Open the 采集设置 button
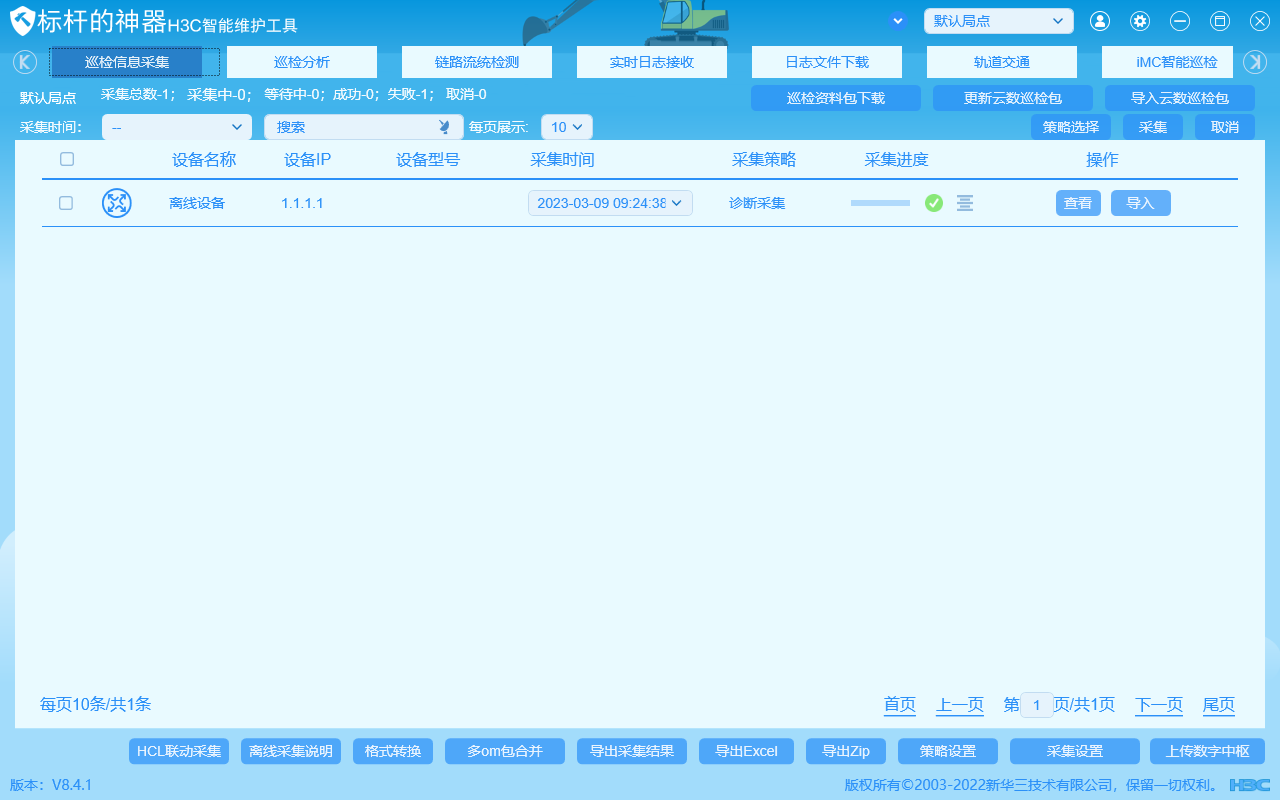Screen dimensions: 1280x800 1075,752
